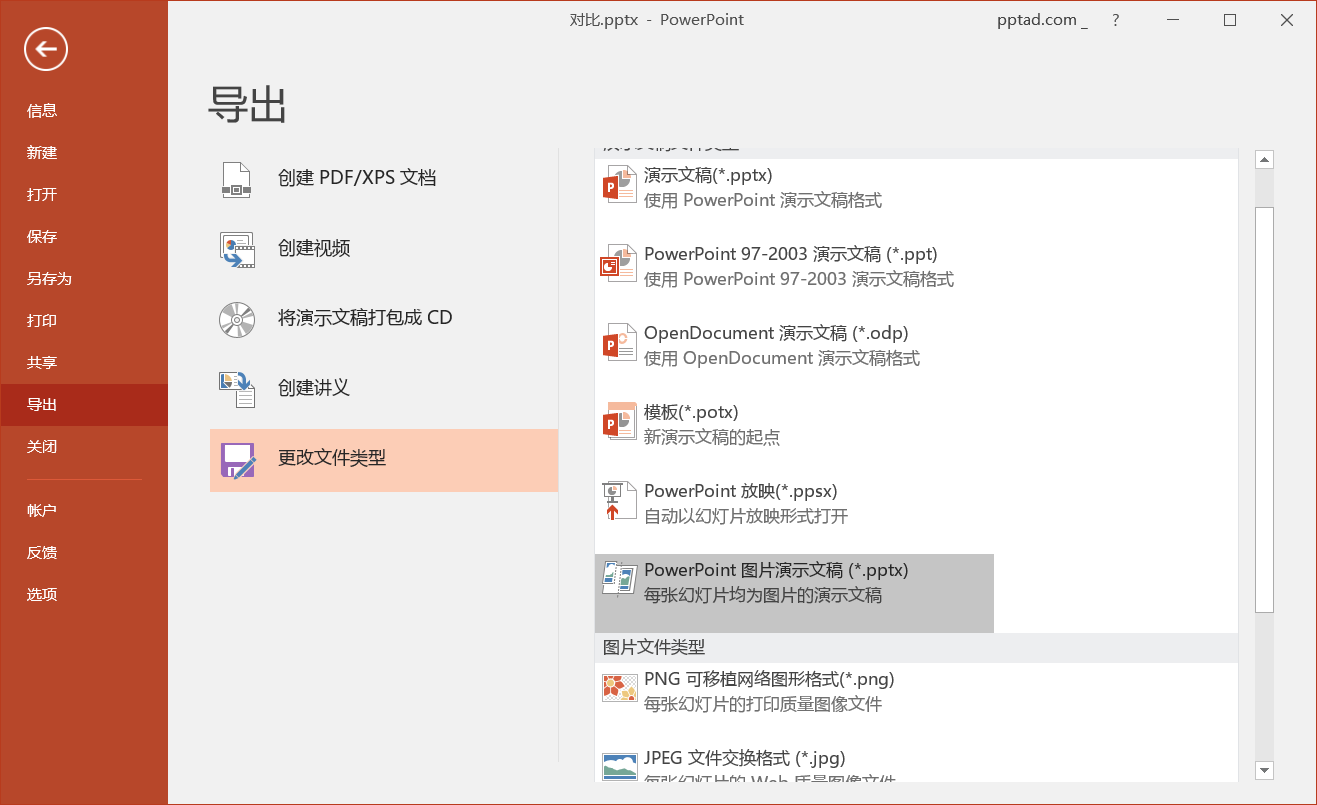Open 选项 settings

[84, 595]
